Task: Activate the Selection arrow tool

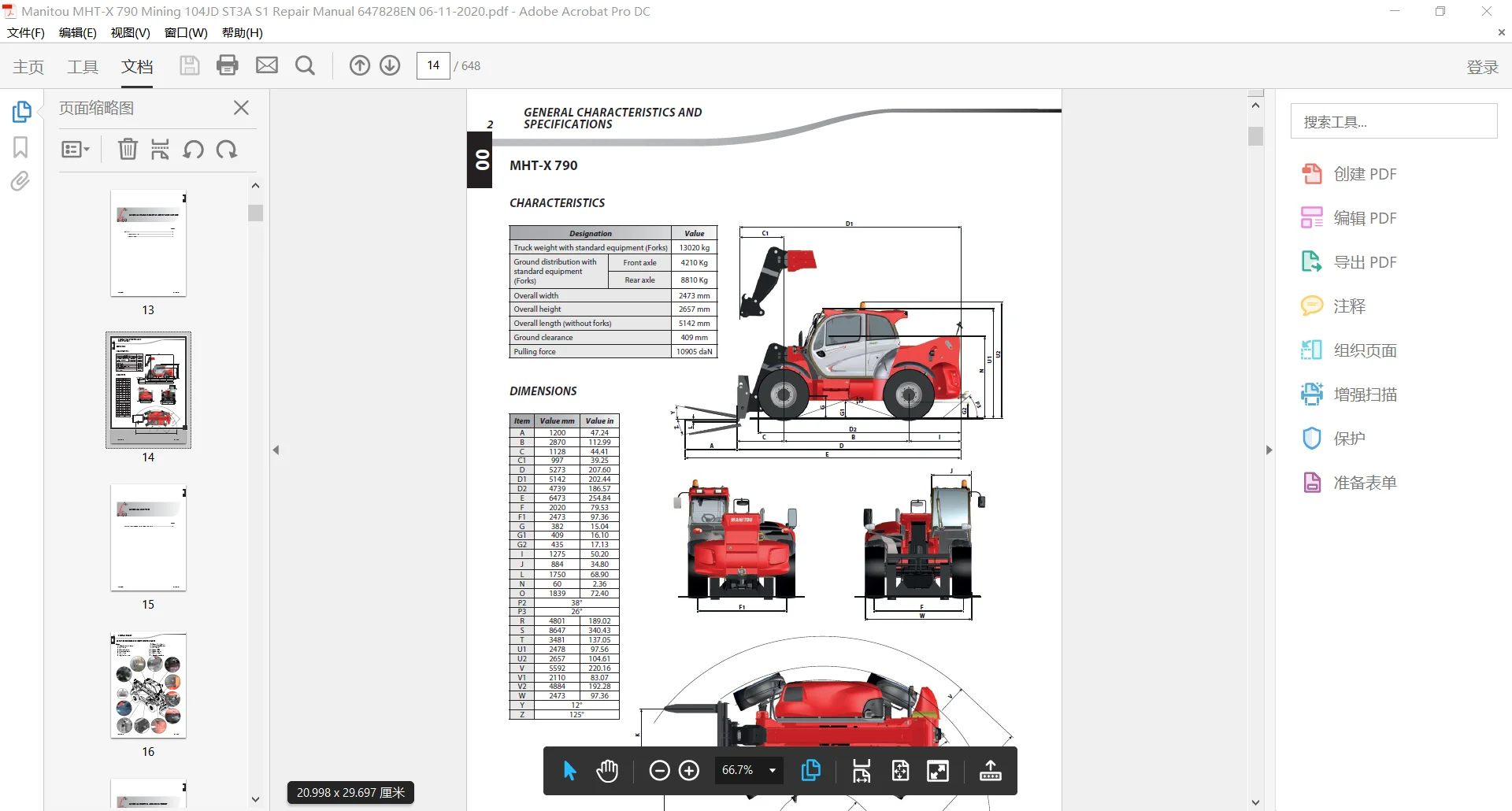Action: pos(569,771)
